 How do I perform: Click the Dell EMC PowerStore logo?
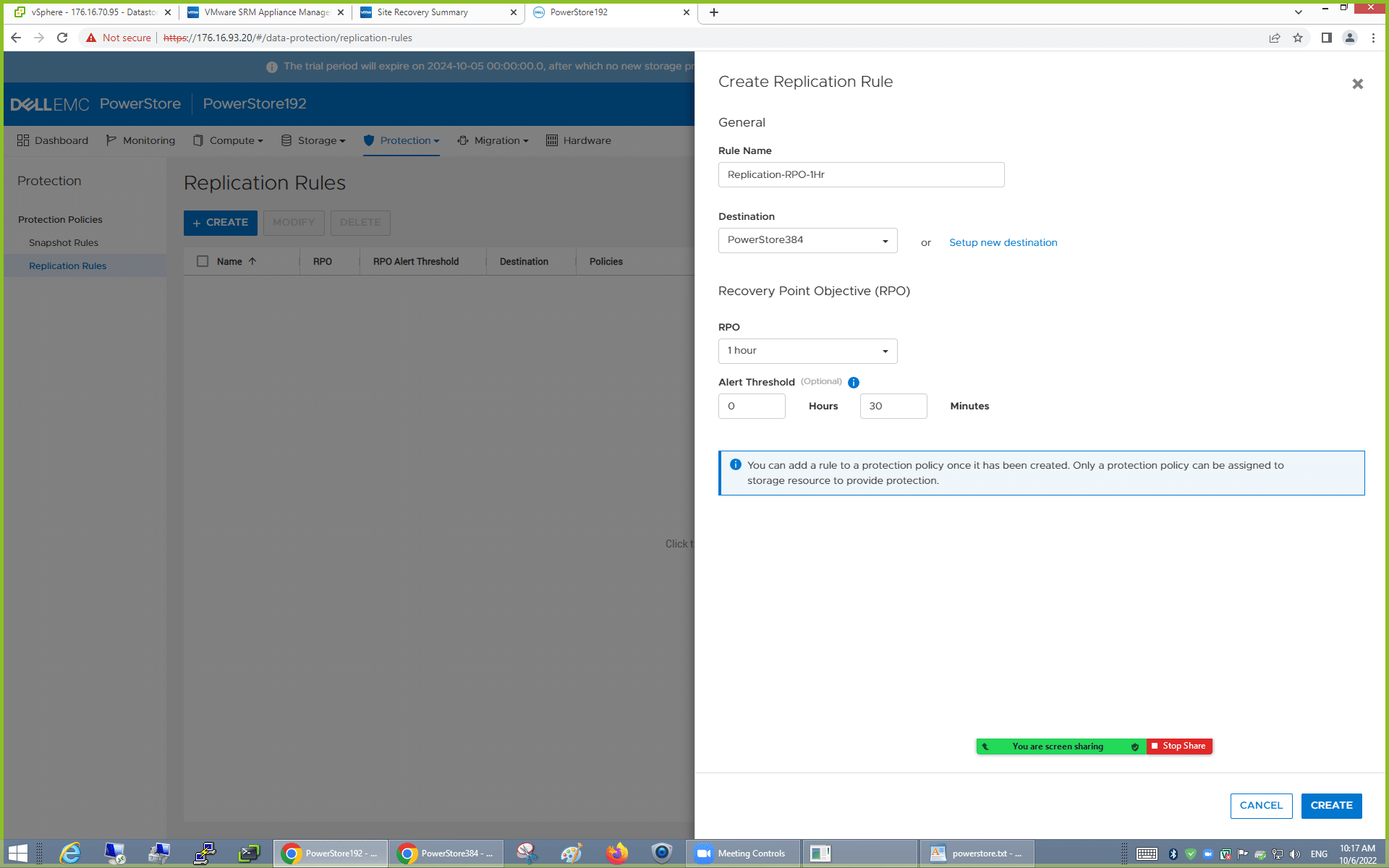(95, 104)
